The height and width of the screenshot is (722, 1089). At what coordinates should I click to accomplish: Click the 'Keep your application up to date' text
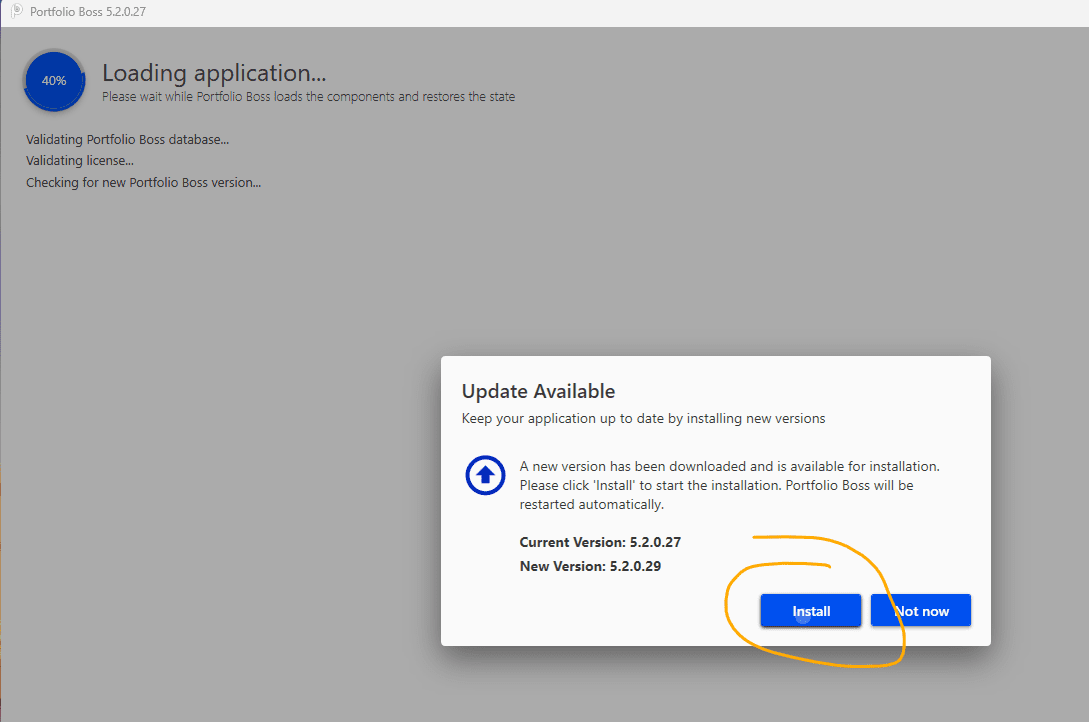[x=643, y=418]
